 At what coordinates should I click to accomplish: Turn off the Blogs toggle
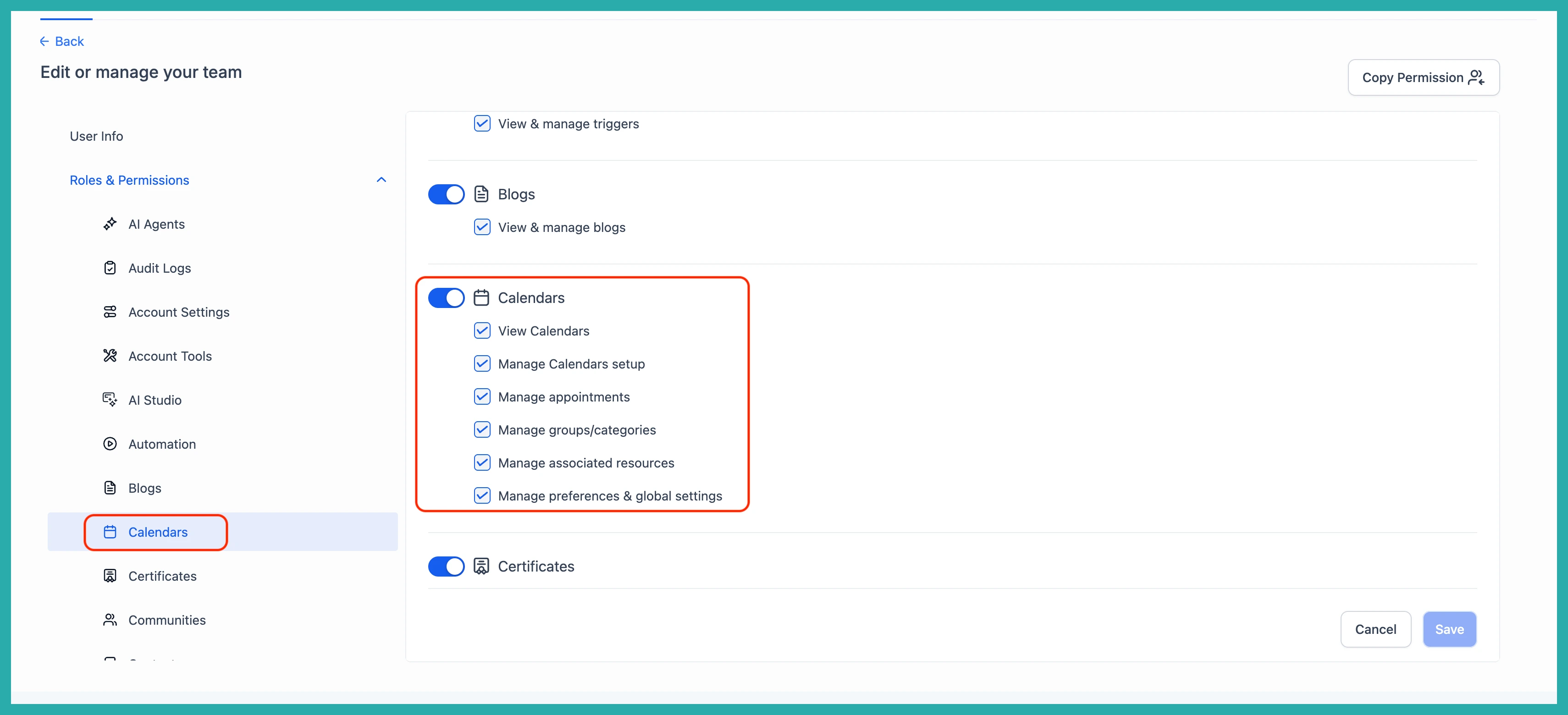click(446, 194)
